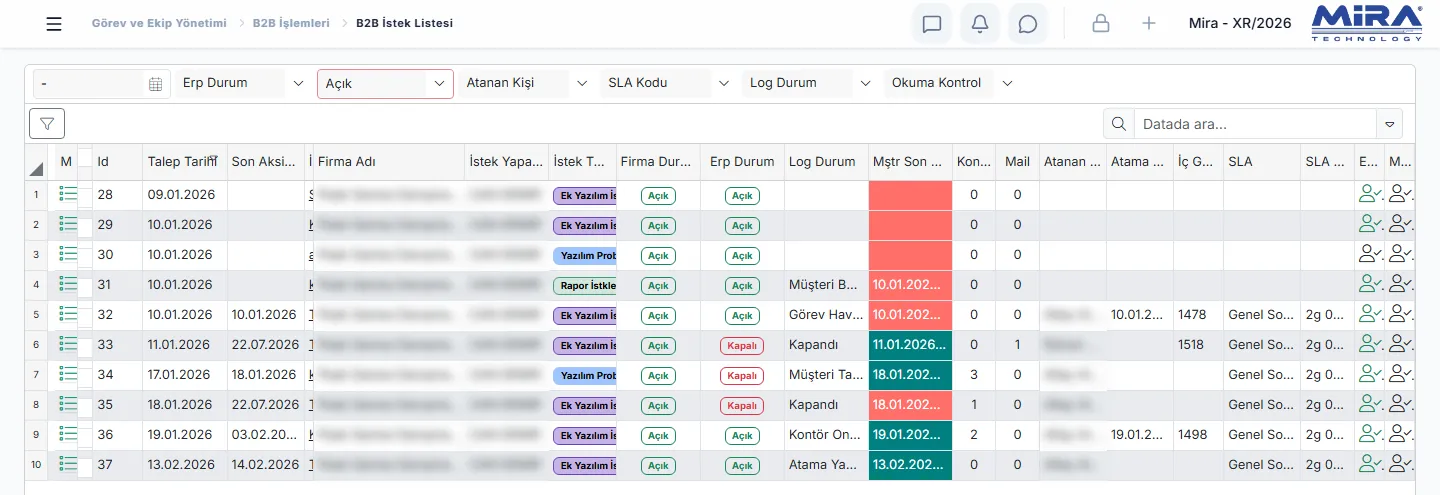Go to Görev ve Ekip Yönetimi breadcrumb
The width and height of the screenshot is (1440, 495).
point(159,23)
